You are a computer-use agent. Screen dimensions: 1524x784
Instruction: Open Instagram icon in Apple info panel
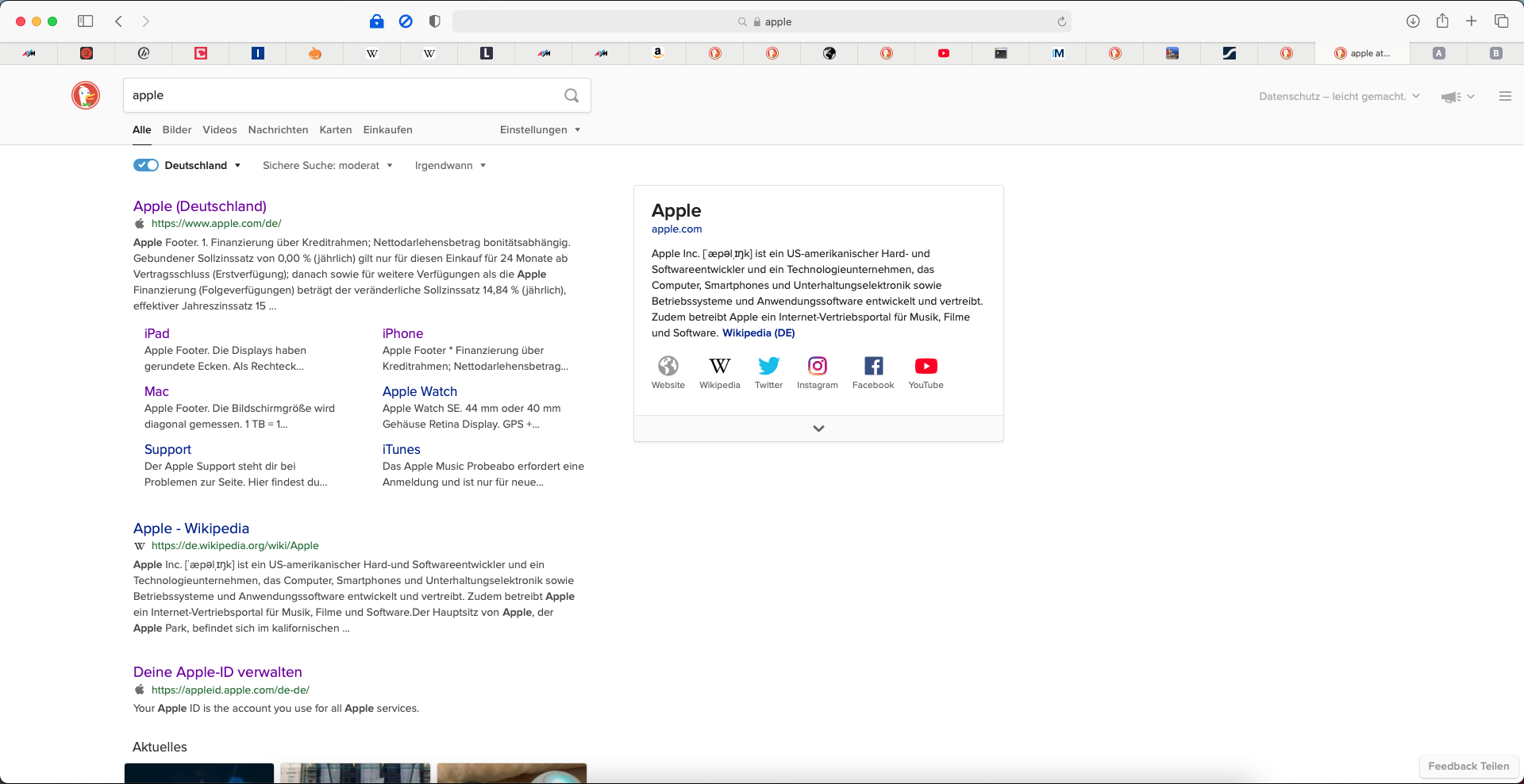point(817,367)
